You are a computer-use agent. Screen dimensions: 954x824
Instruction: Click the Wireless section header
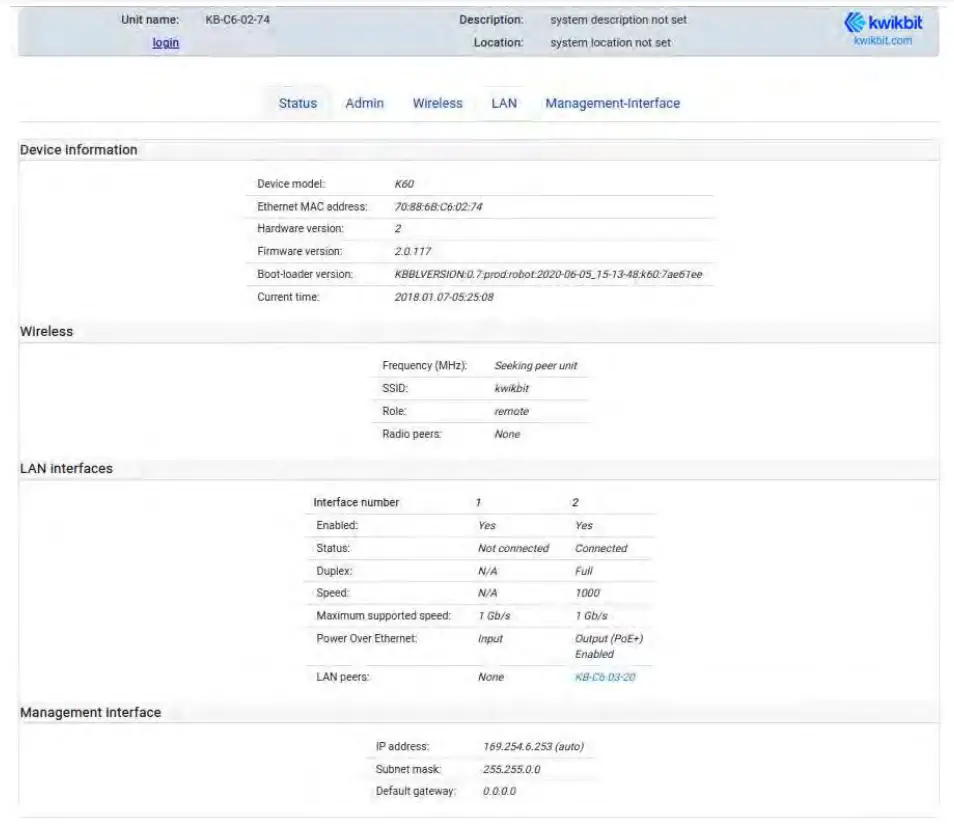click(47, 332)
